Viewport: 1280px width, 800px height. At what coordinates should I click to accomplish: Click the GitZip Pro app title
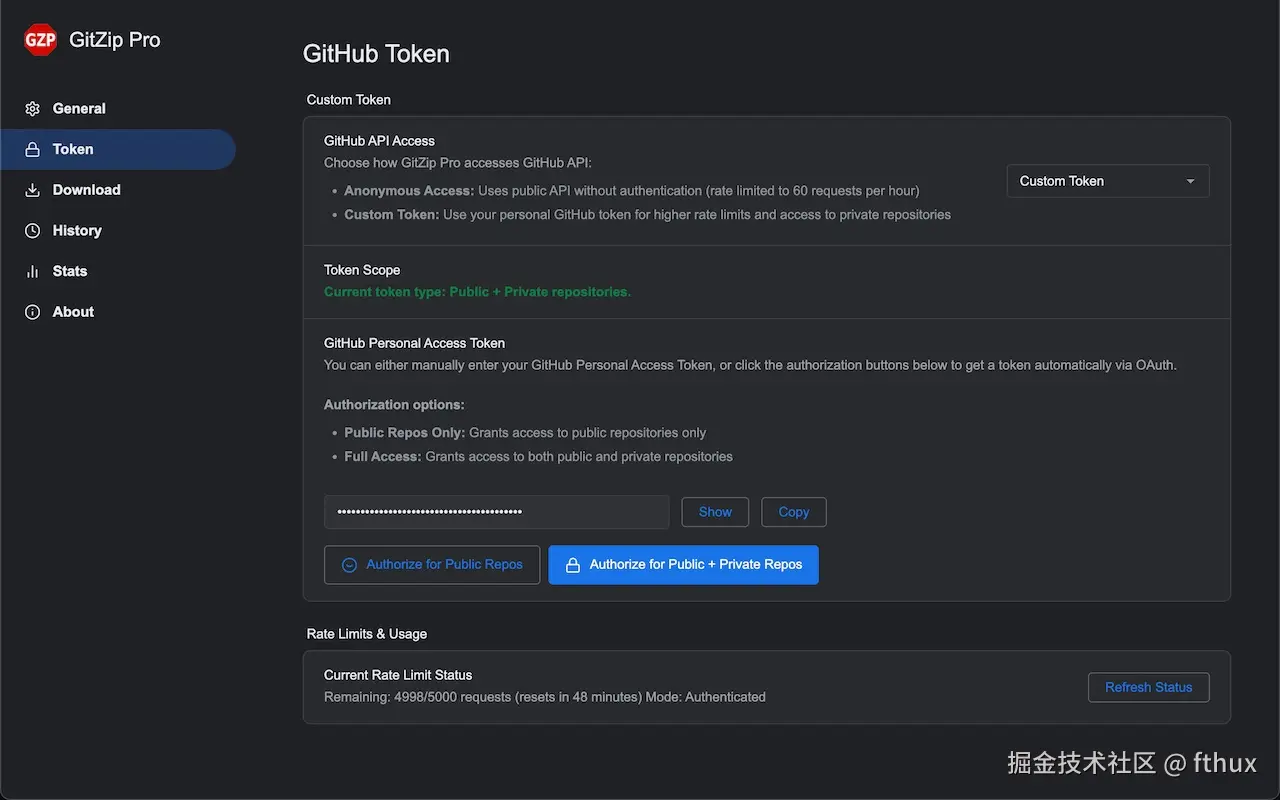point(115,40)
